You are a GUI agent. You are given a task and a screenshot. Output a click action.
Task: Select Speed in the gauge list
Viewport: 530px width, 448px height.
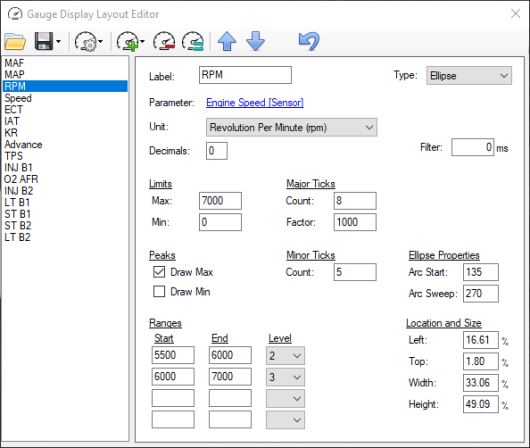(18, 98)
